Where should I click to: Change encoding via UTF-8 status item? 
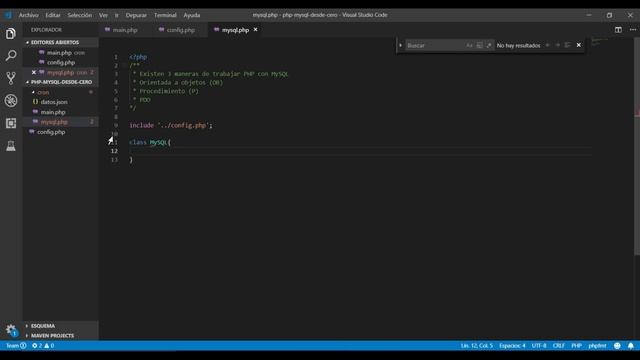[x=539, y=346]
